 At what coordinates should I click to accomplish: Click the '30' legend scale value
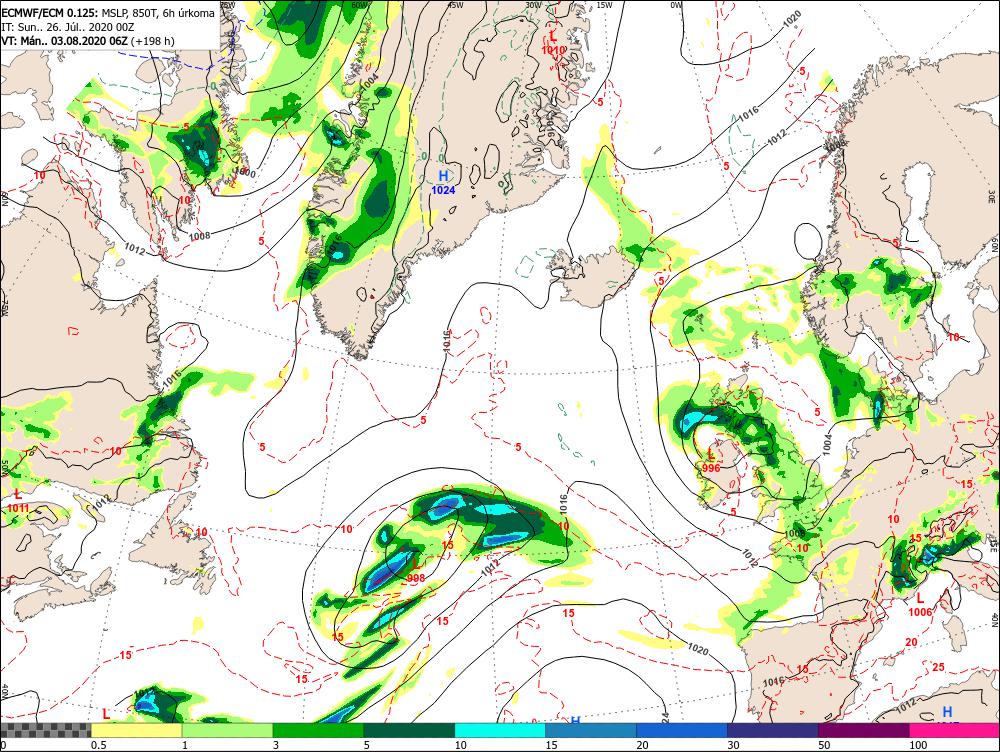pyautogui.click(x=733, y=745)
